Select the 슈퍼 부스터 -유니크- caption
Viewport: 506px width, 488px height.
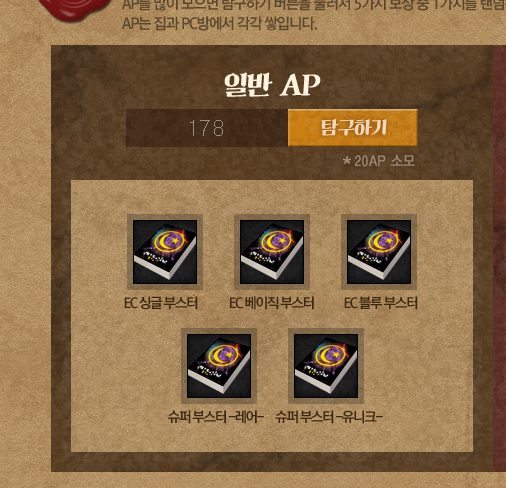(329, 417)
